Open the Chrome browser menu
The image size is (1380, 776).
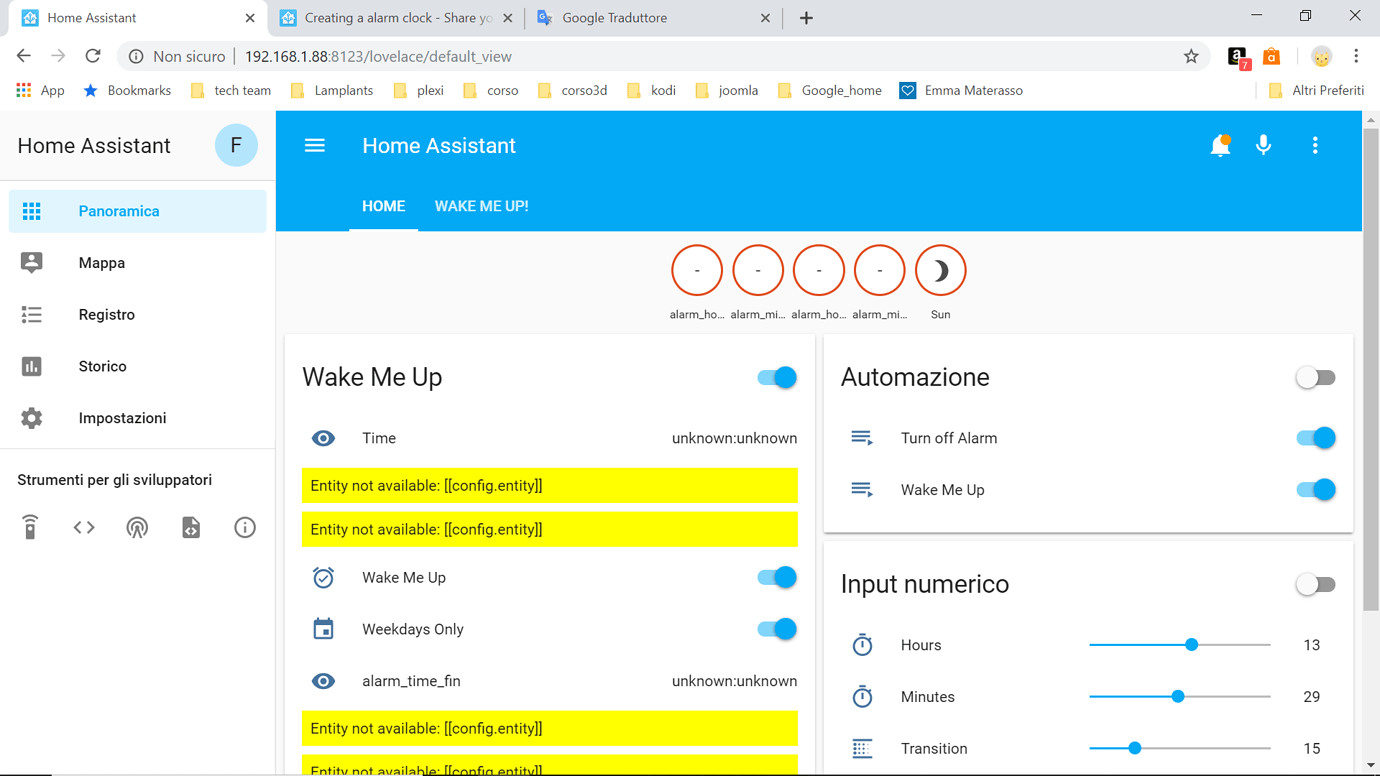pos(1356,56)
